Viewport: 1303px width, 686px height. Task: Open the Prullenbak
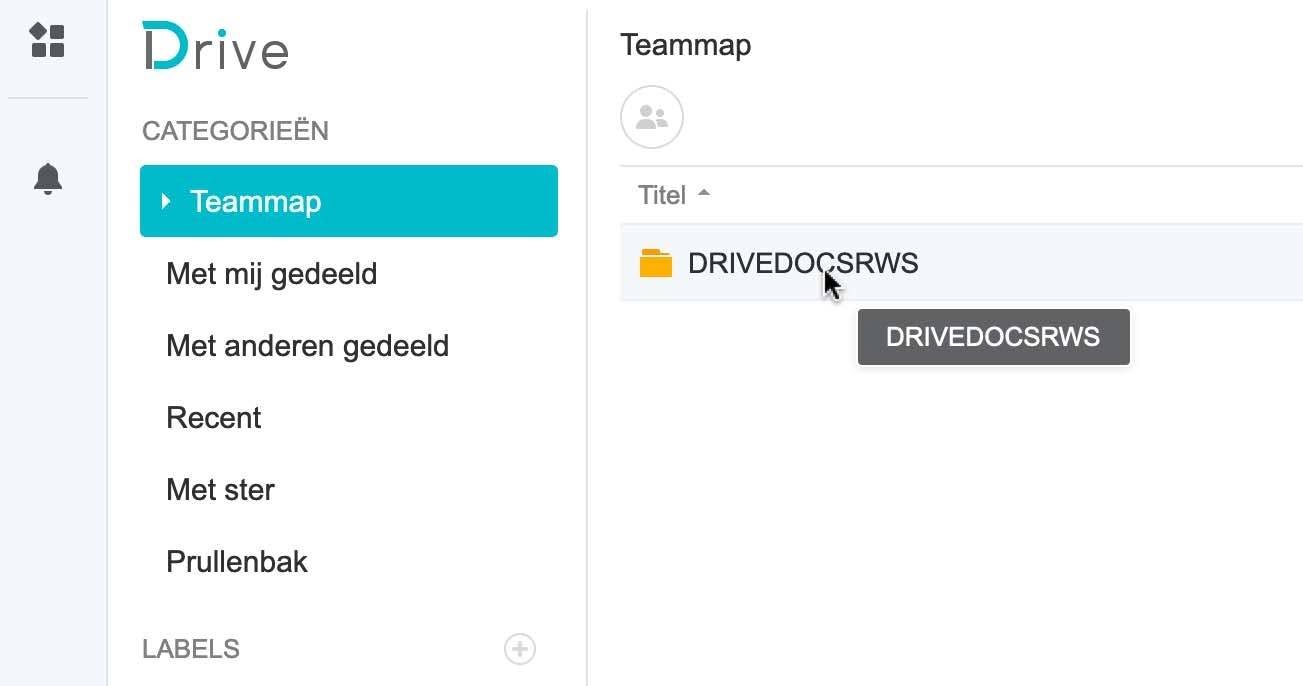pyautogui.click(x=237, y=562)
